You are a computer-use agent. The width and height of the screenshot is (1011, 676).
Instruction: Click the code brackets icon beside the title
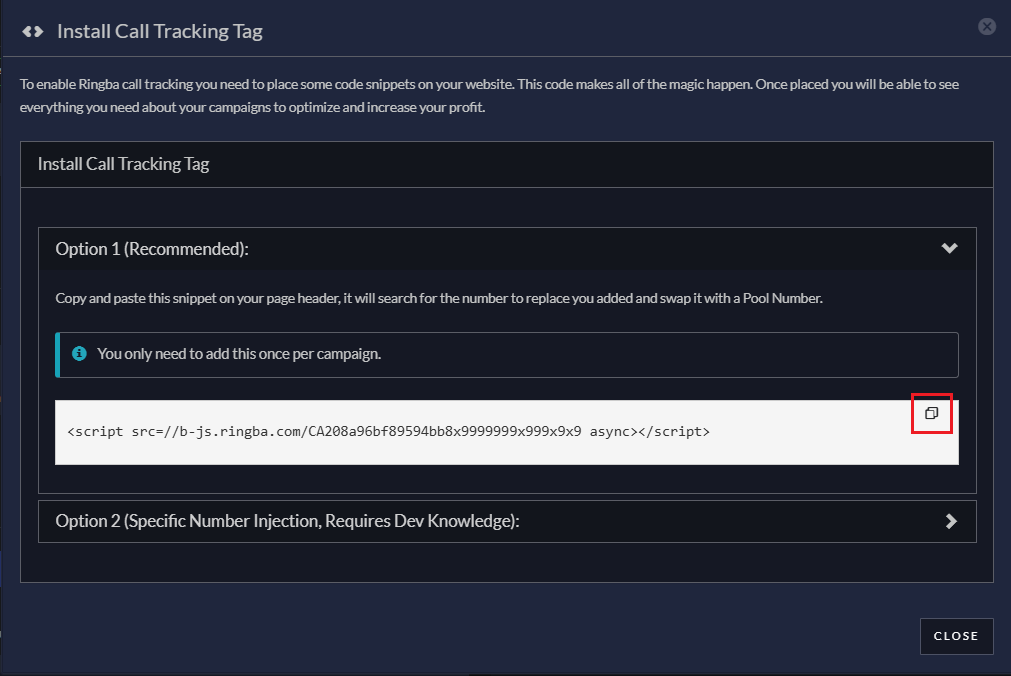(32, 32)
